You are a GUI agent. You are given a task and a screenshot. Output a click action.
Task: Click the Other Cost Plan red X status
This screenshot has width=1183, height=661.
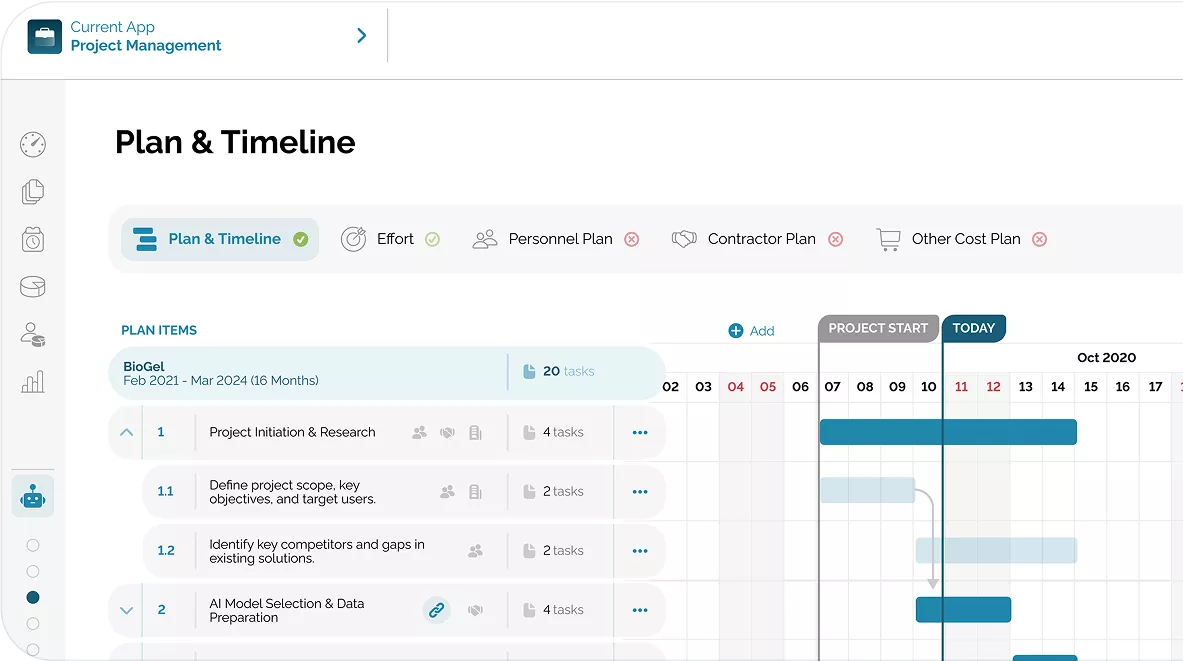point(1040,239)
